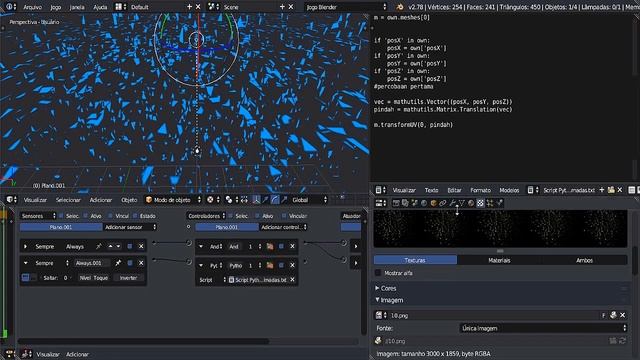Viewport: 640px width, 360px height.
Task: Select the translate manipulator arrow icon
Action: pyautogui.click(x=266, y=200)
